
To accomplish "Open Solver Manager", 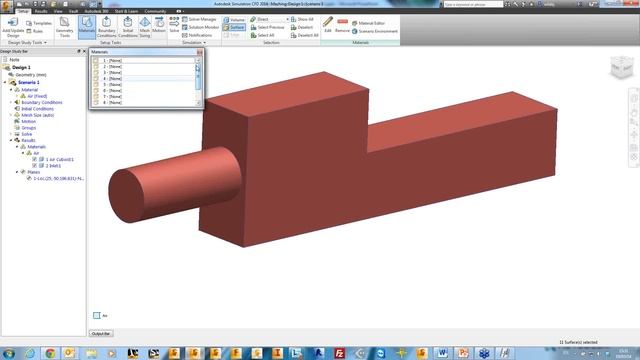I will [x=199, y=19].
